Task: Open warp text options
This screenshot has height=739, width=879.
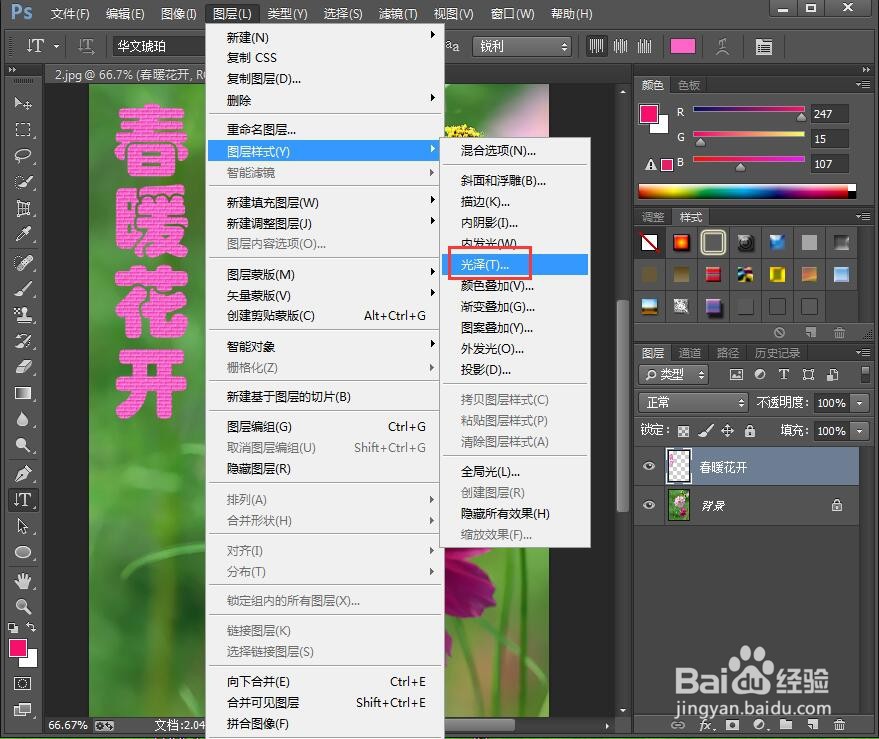Action: coord(723,47)
